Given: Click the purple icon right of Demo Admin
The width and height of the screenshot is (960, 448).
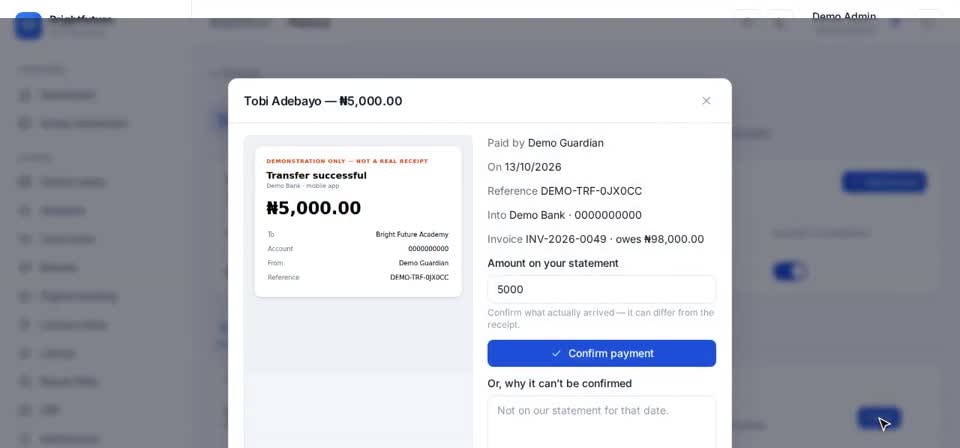Looking at the screenshot, I should [x=894, y=23].
